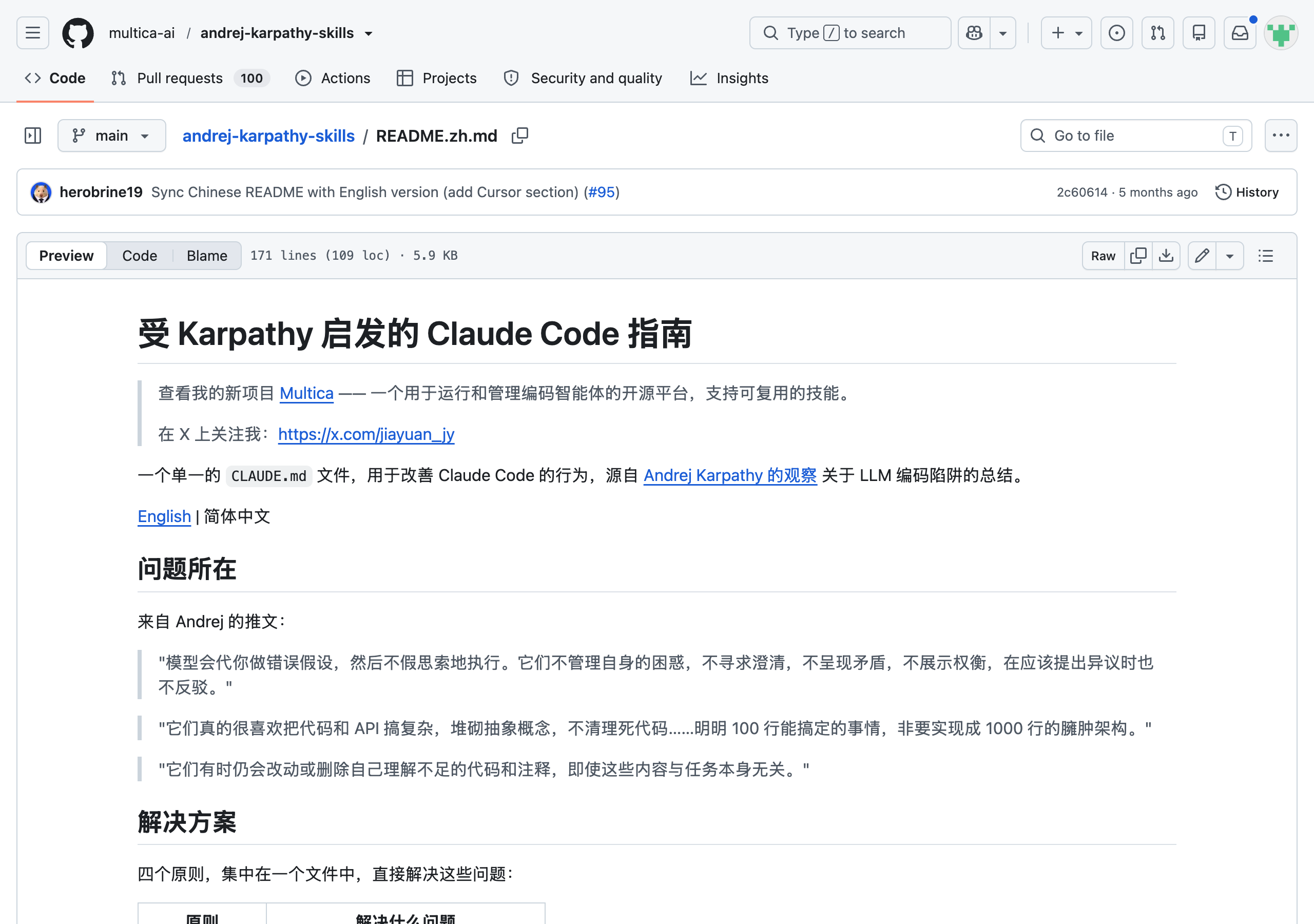Switch to the Preview view

point(66,255)
